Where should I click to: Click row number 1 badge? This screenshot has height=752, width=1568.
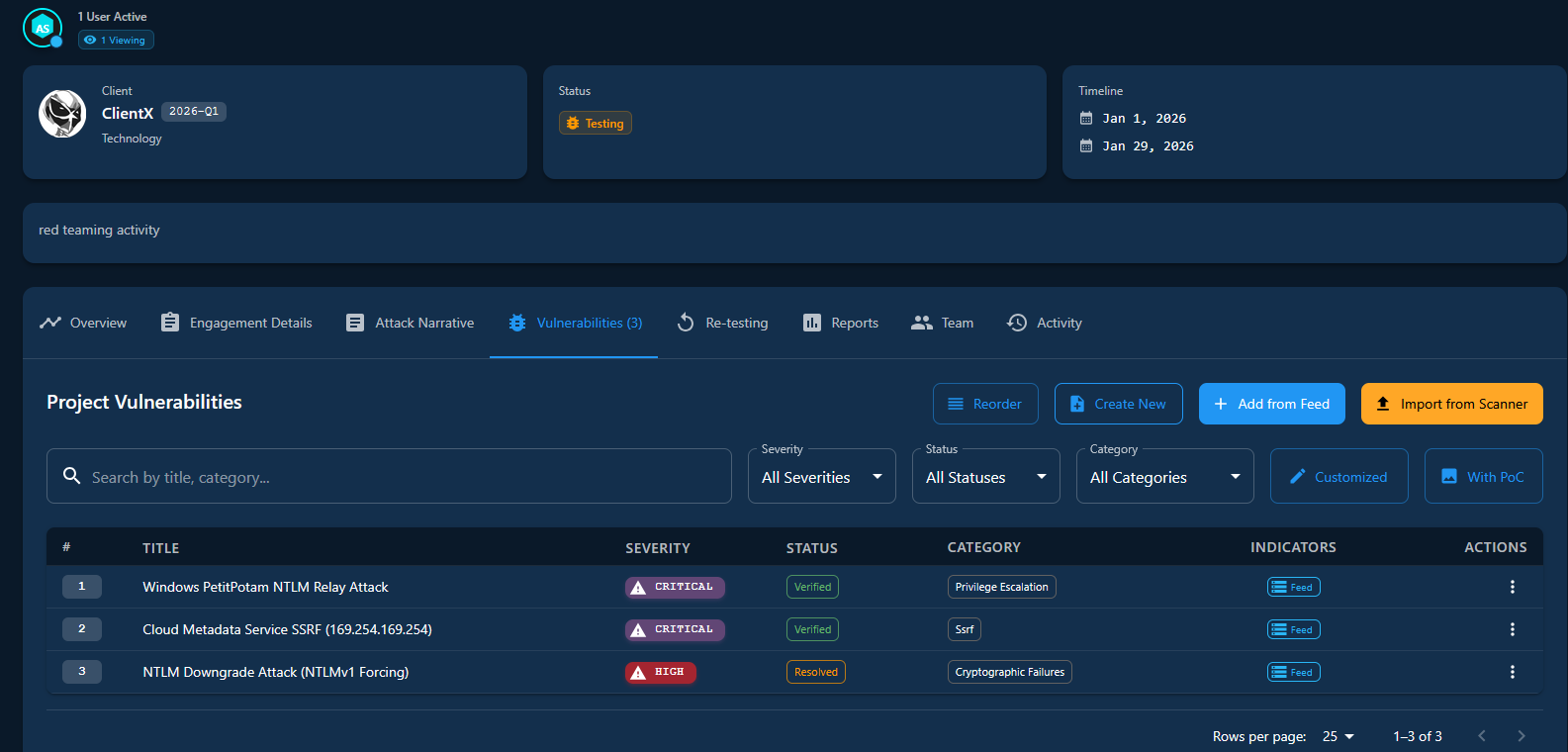[x=82, y=587]
